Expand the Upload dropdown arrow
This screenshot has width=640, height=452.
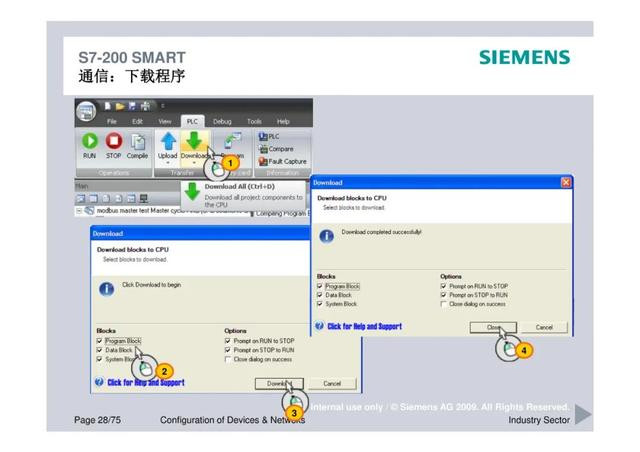(x=168, y=163)
